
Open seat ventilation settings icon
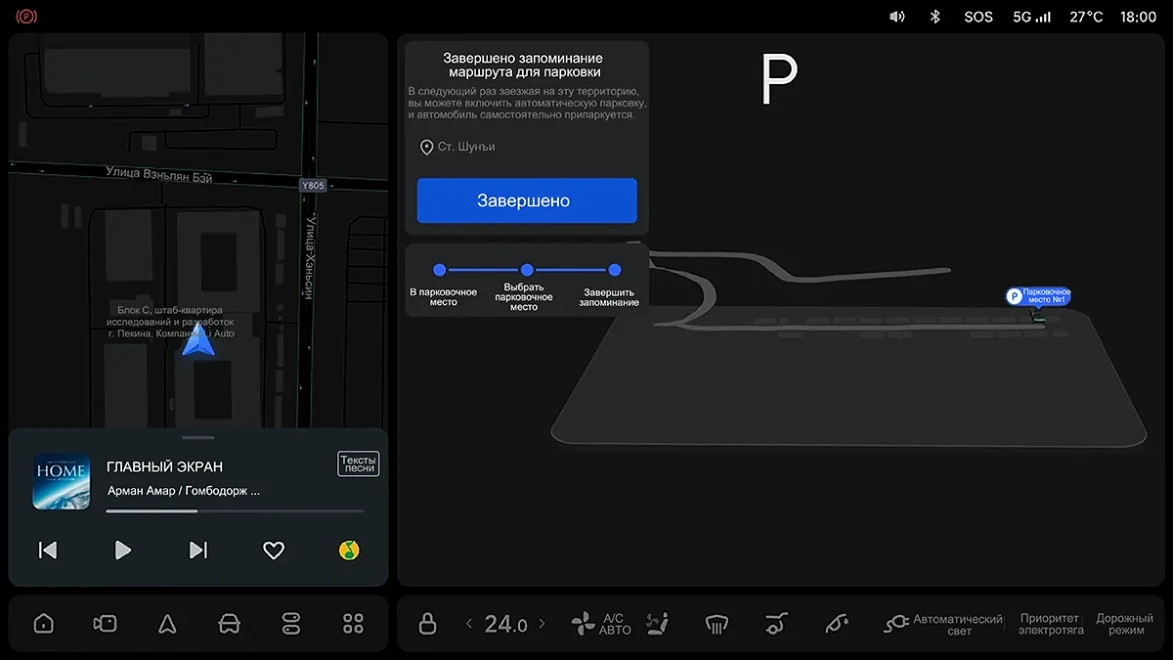[658, 623]
